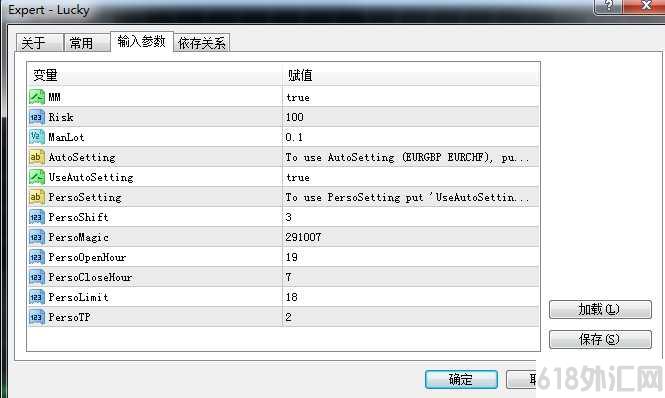
Task: Click the PersoShift variable name
Action: 78,217
